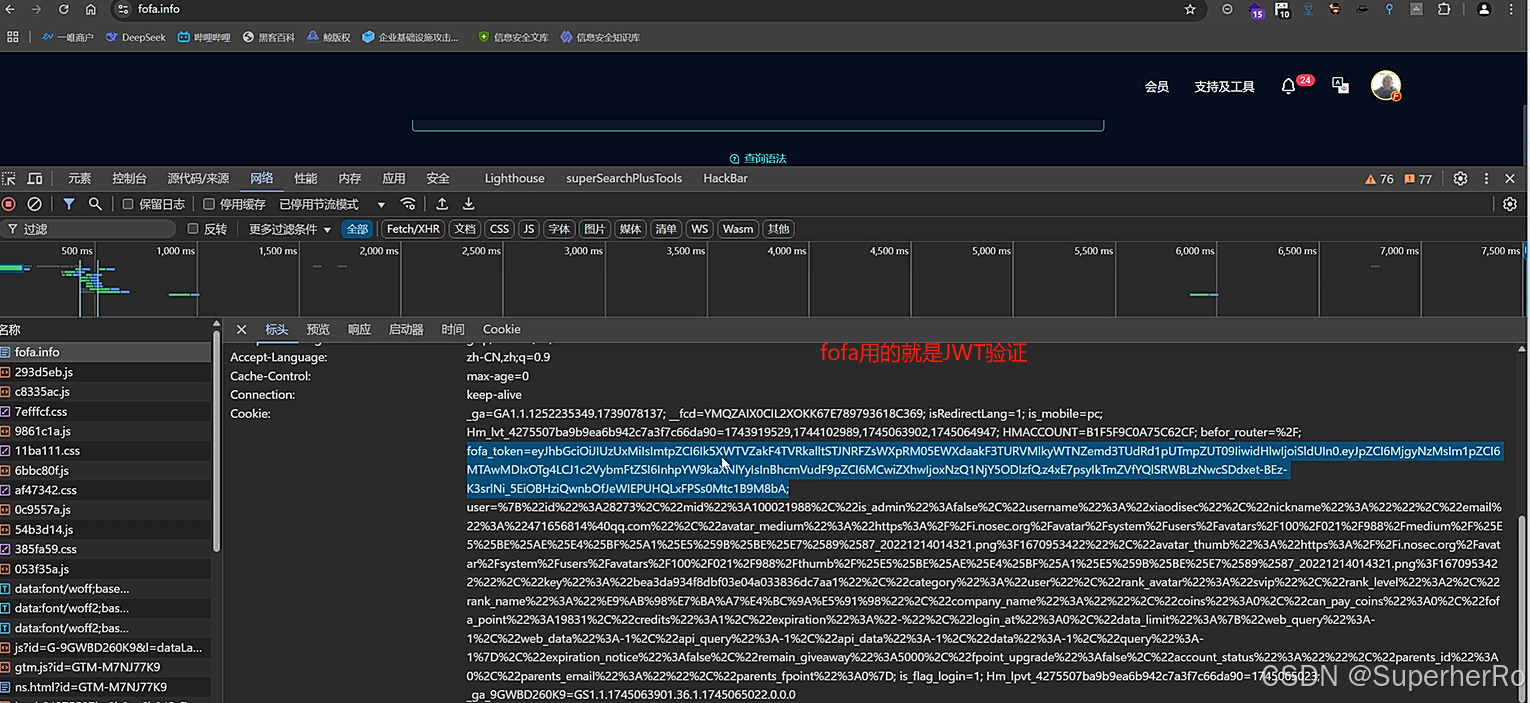Open DevTools settings gear in main tab bar
Viewport: 1530px width, 703px height.
click(1461, 179)
